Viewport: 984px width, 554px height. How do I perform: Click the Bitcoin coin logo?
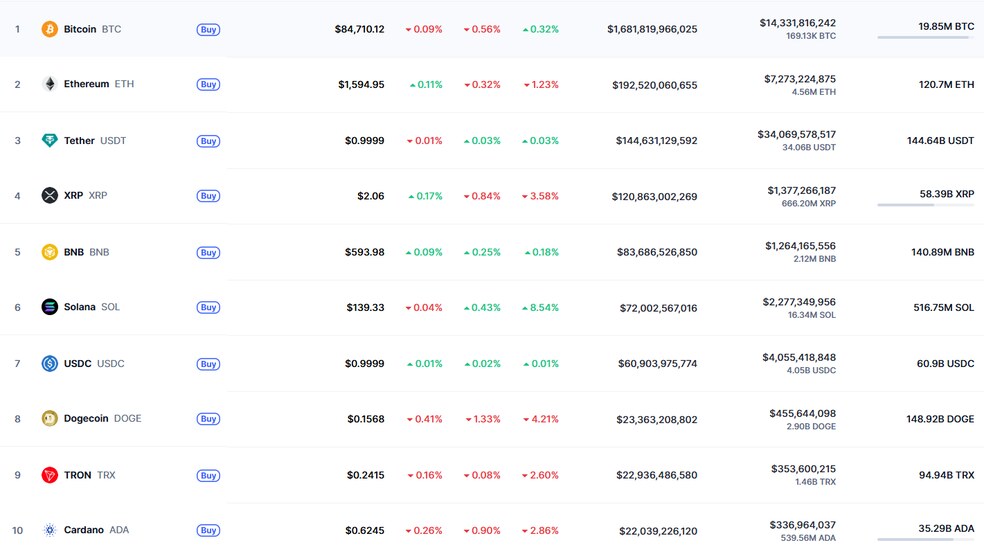(x=50, y=29)
